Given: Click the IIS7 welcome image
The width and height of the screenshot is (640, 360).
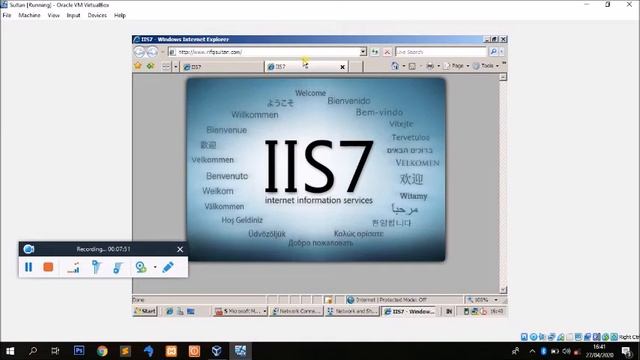Looking at the screenshot, I should coord(316,170).
